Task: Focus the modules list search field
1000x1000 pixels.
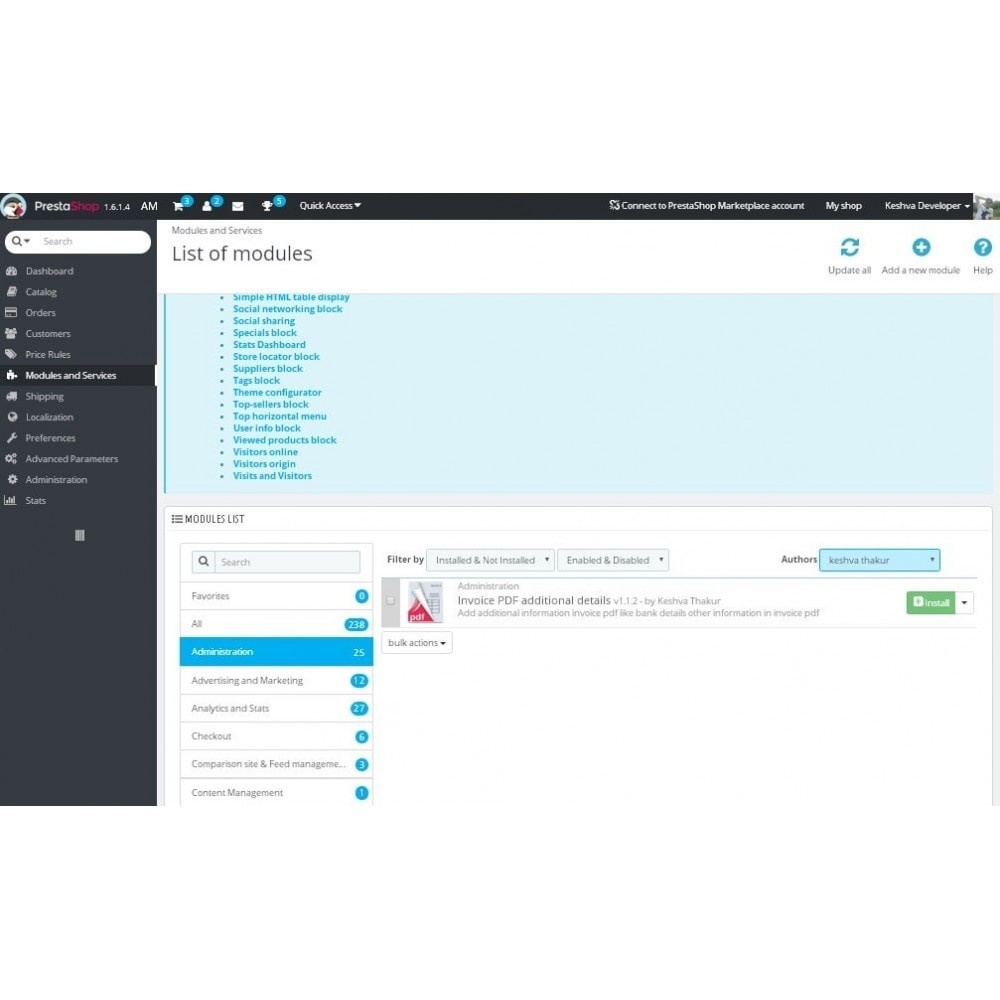Action: click(287, 562)
